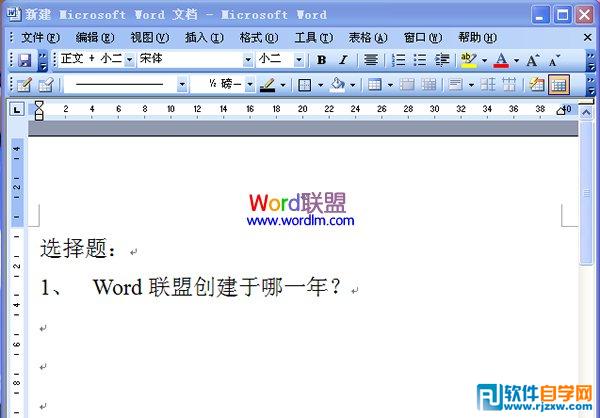Click the Save floppy disk icon

tap(25, 60)
